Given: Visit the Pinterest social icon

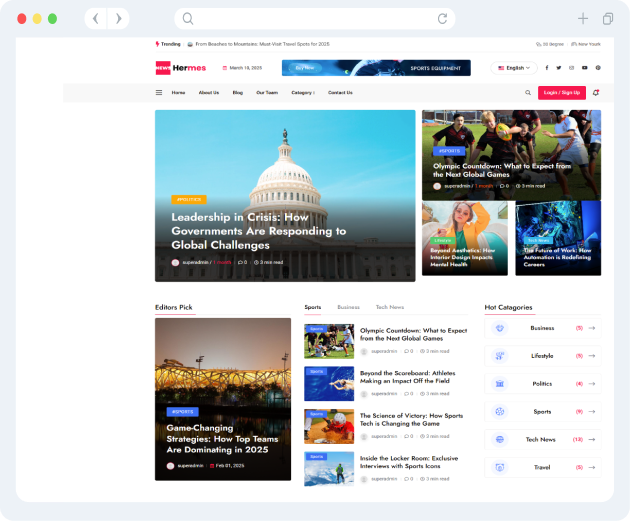Looking at the screenshot, I should click(598, 68).
